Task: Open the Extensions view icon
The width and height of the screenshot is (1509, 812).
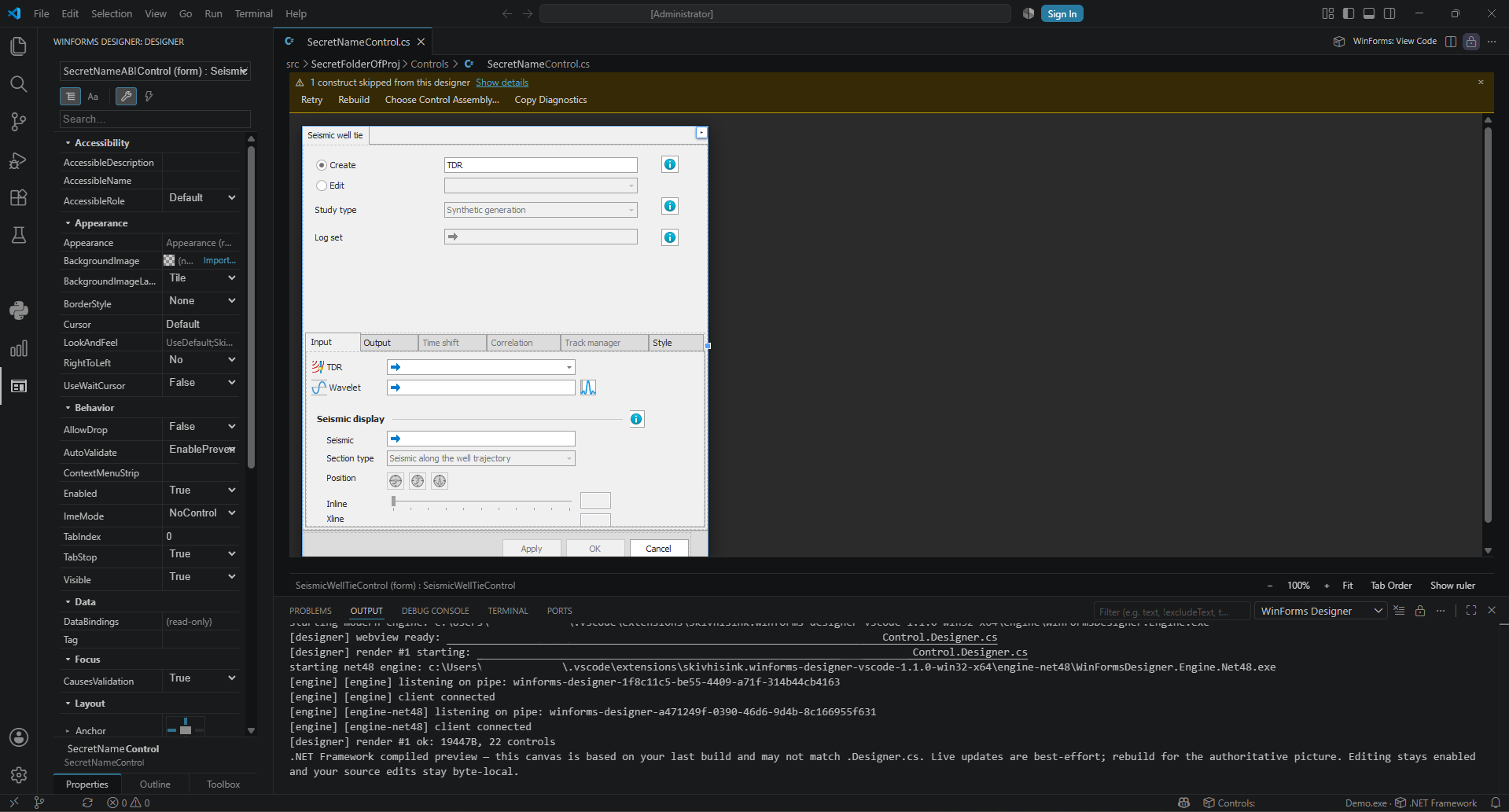Action: tap(19, 197)
